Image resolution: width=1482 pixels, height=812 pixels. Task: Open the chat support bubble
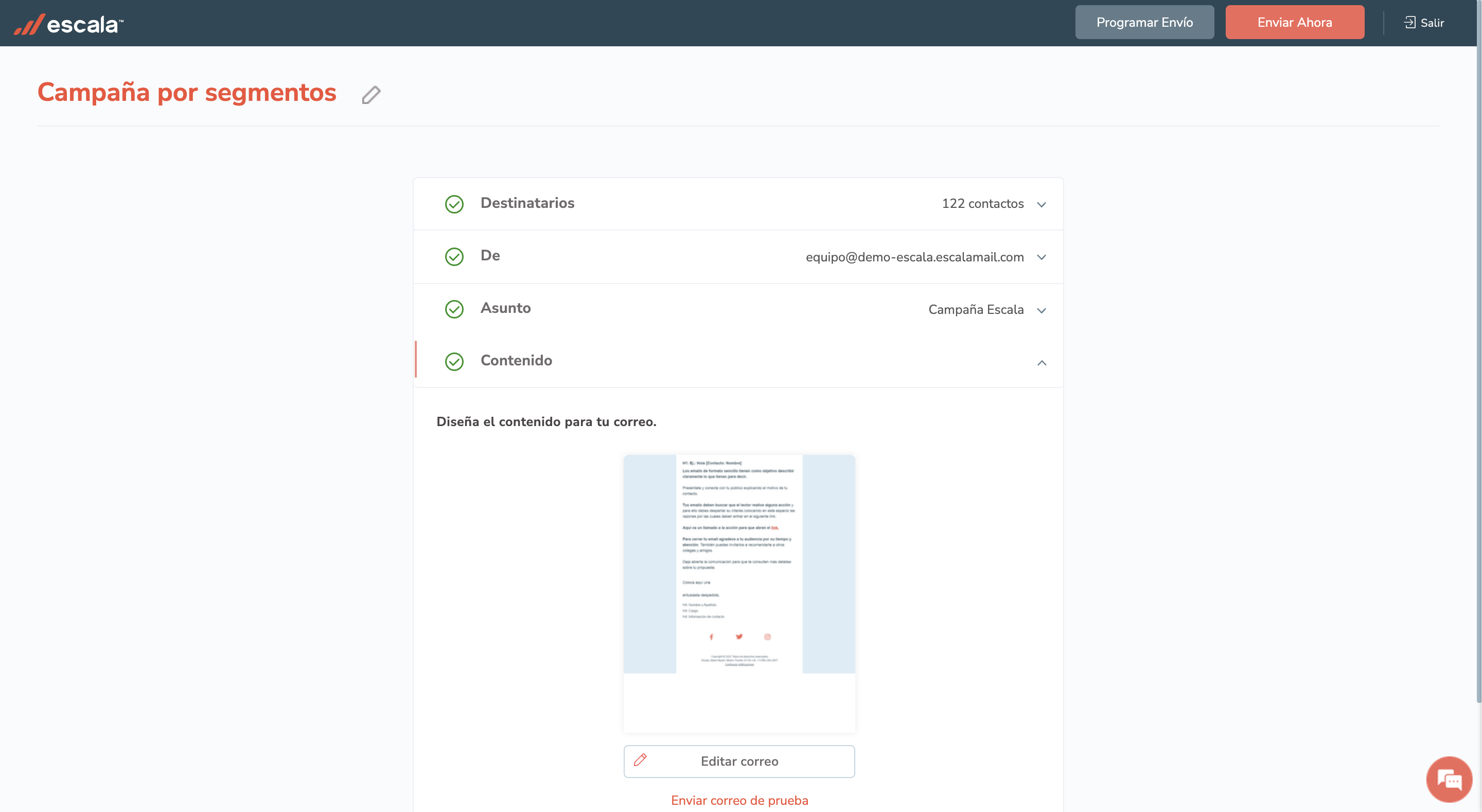(1449, 779)
